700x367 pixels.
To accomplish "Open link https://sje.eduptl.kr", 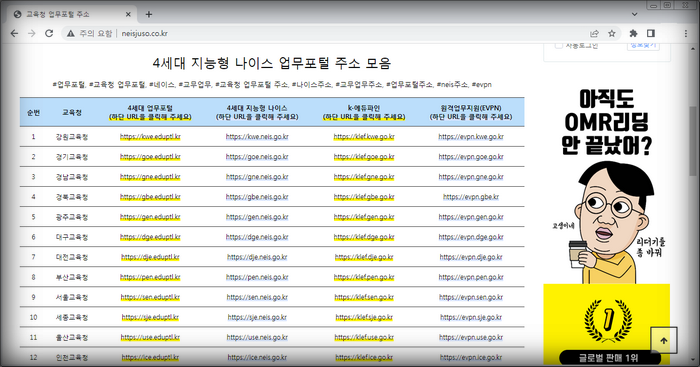I will click(x=150, y=317).
